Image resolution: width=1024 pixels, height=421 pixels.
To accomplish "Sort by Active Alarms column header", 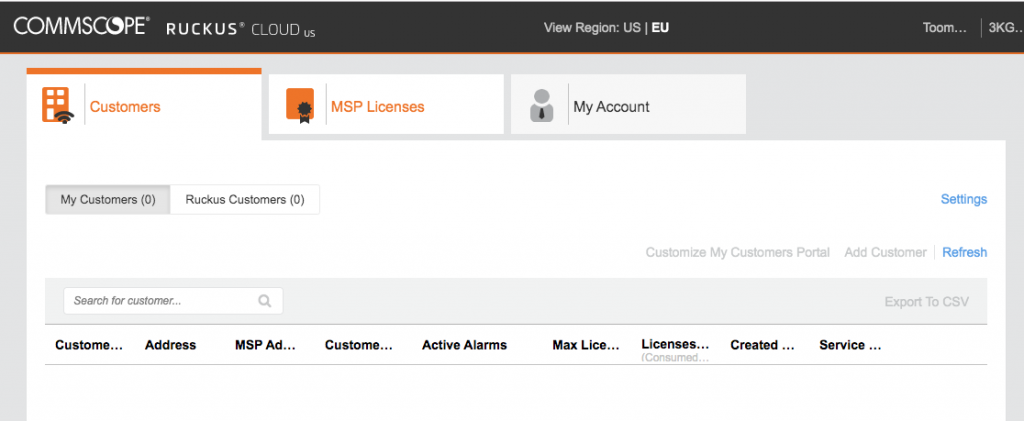I will 464,345.
